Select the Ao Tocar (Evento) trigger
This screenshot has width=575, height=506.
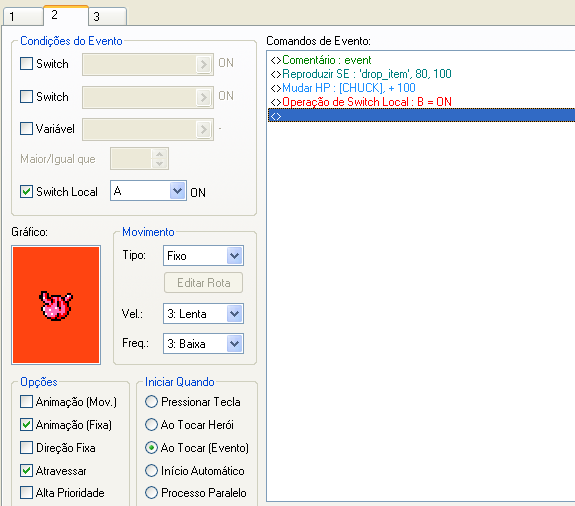[151, 448]
